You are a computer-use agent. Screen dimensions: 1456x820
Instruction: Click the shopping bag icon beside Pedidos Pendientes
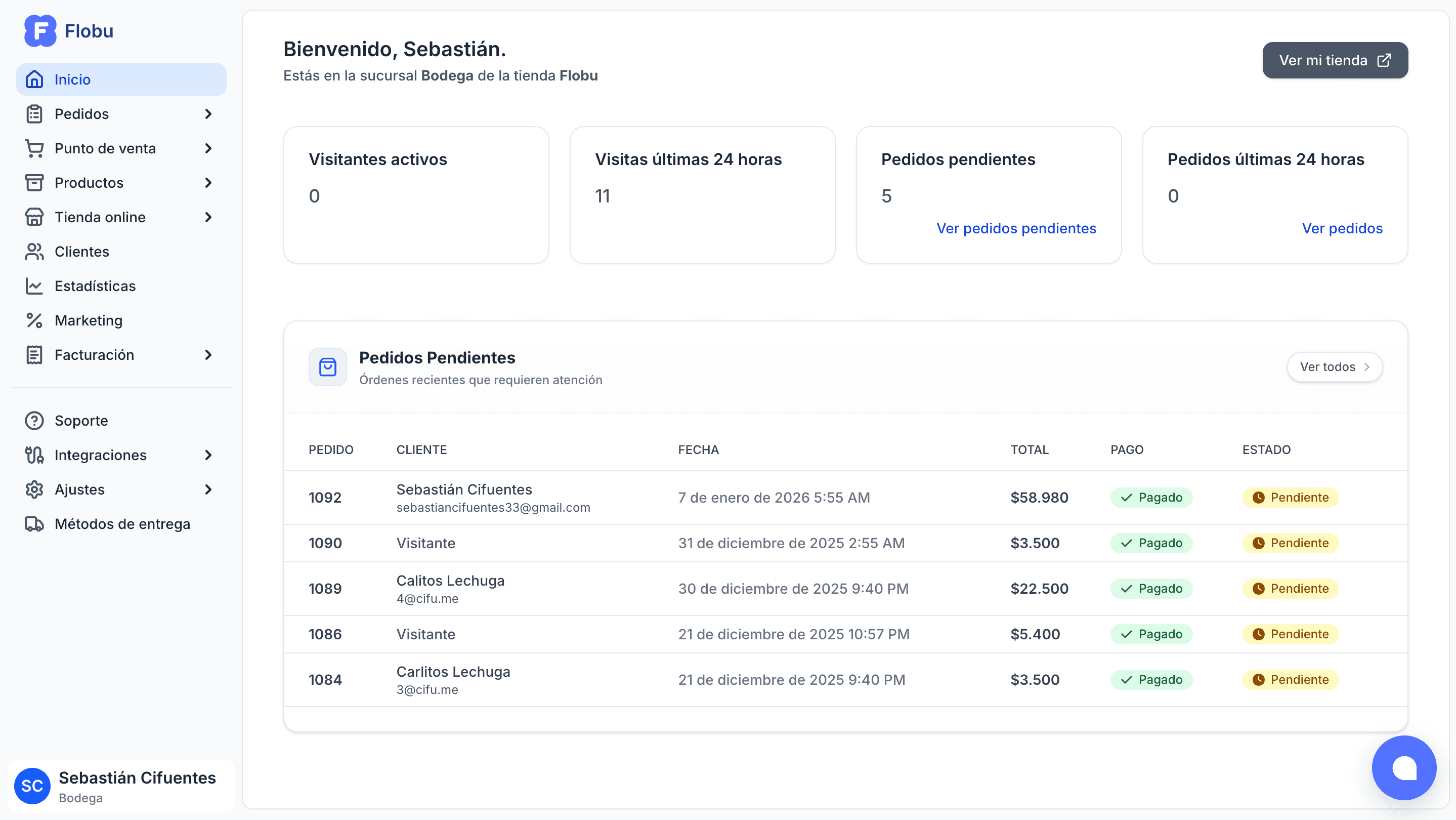(x=328, y=367)
